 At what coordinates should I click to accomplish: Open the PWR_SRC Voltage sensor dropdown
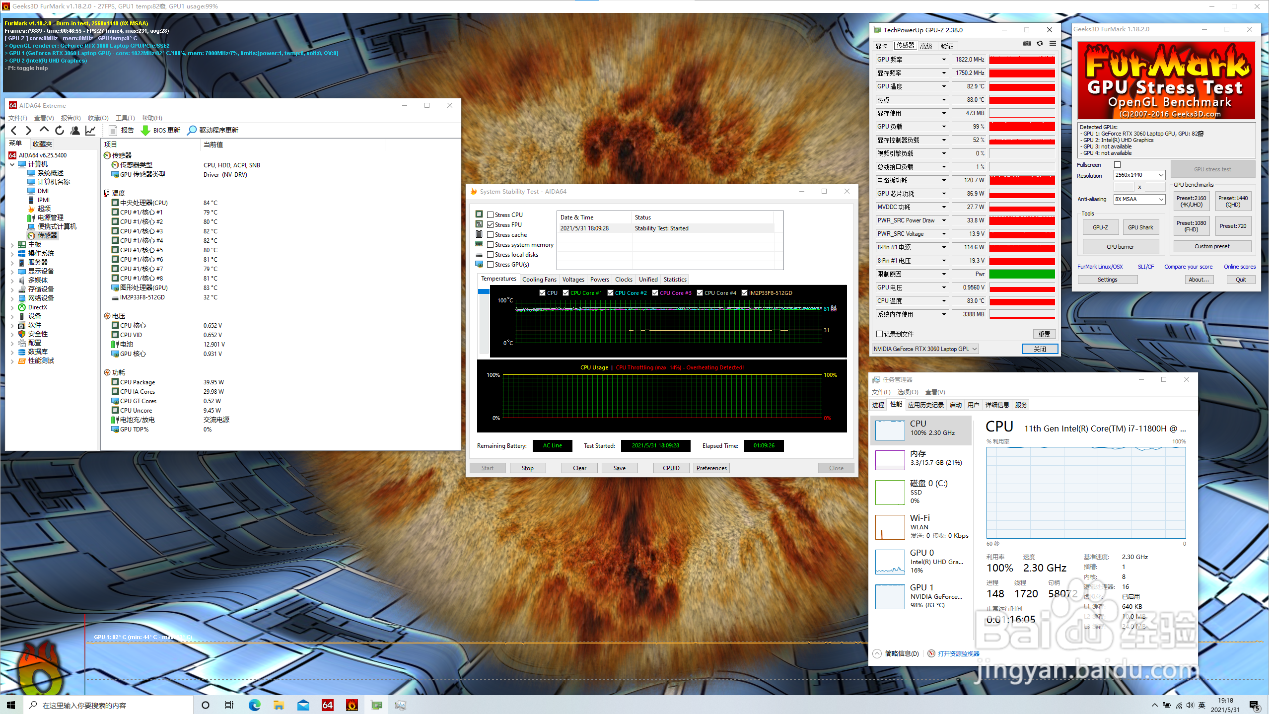tap(944, 234)
